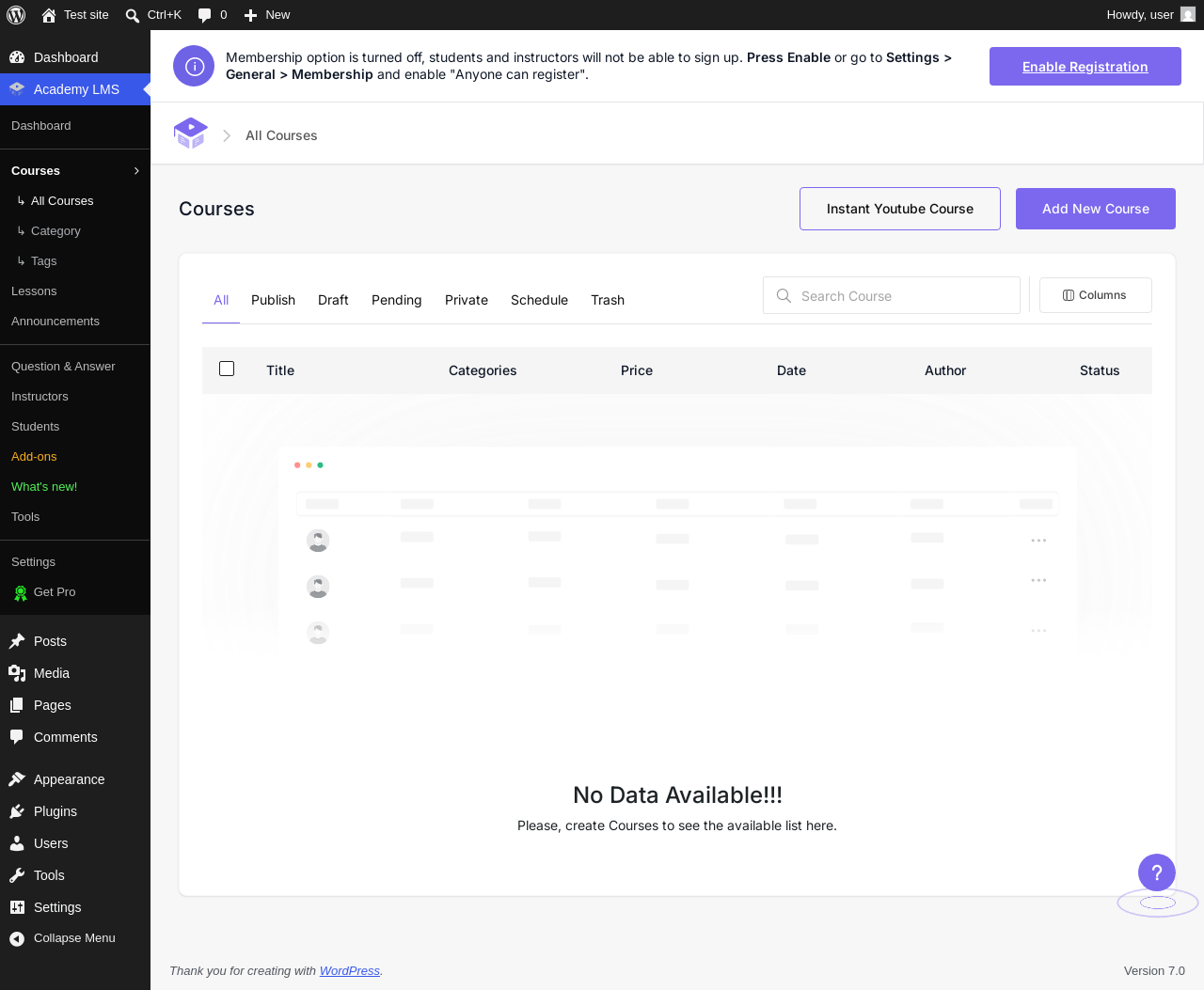Click the WordPress logo in admin bar
The image size is (1204, 990).
(x=16, y=15)
